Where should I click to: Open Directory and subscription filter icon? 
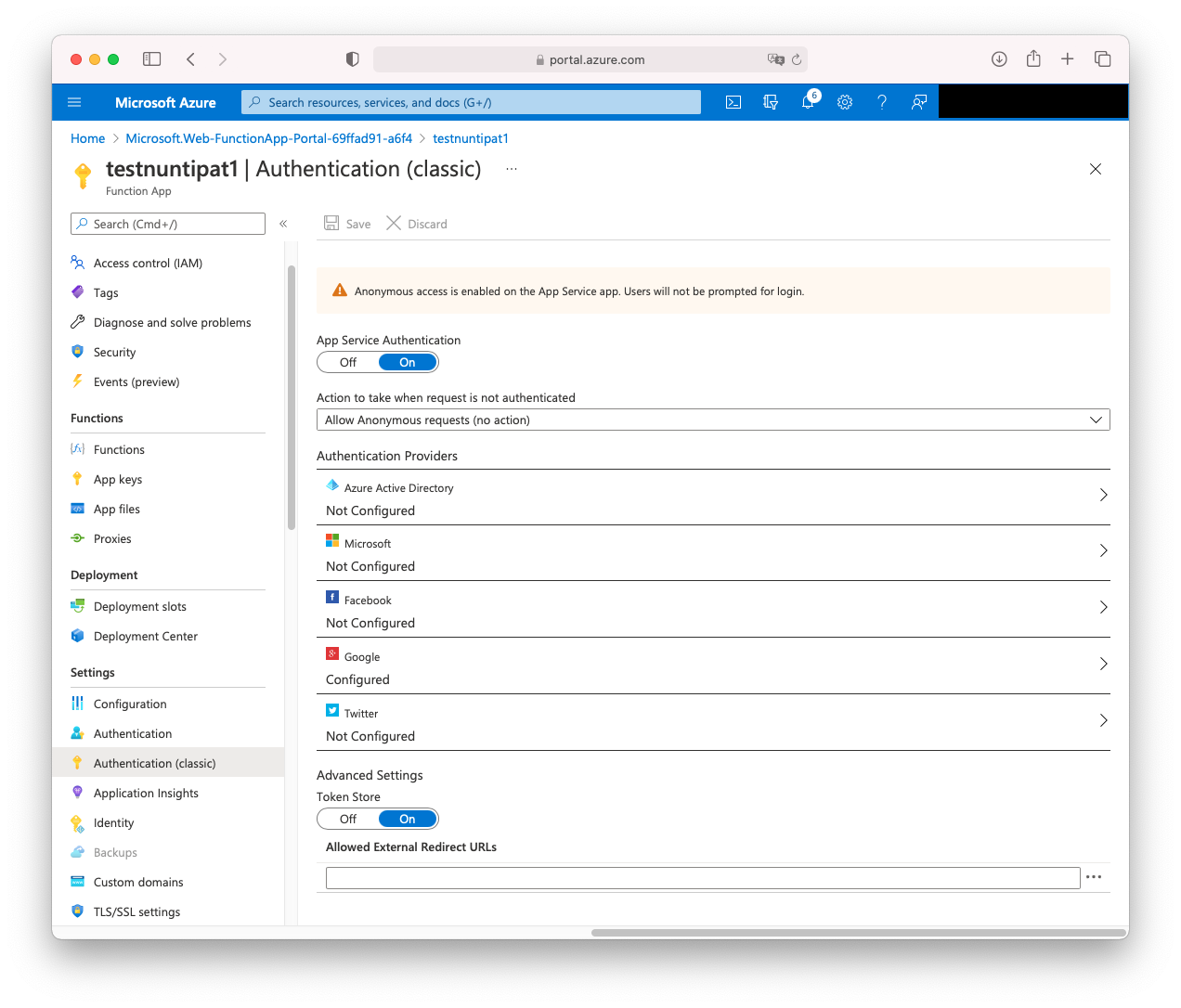(x=771, y=102)
